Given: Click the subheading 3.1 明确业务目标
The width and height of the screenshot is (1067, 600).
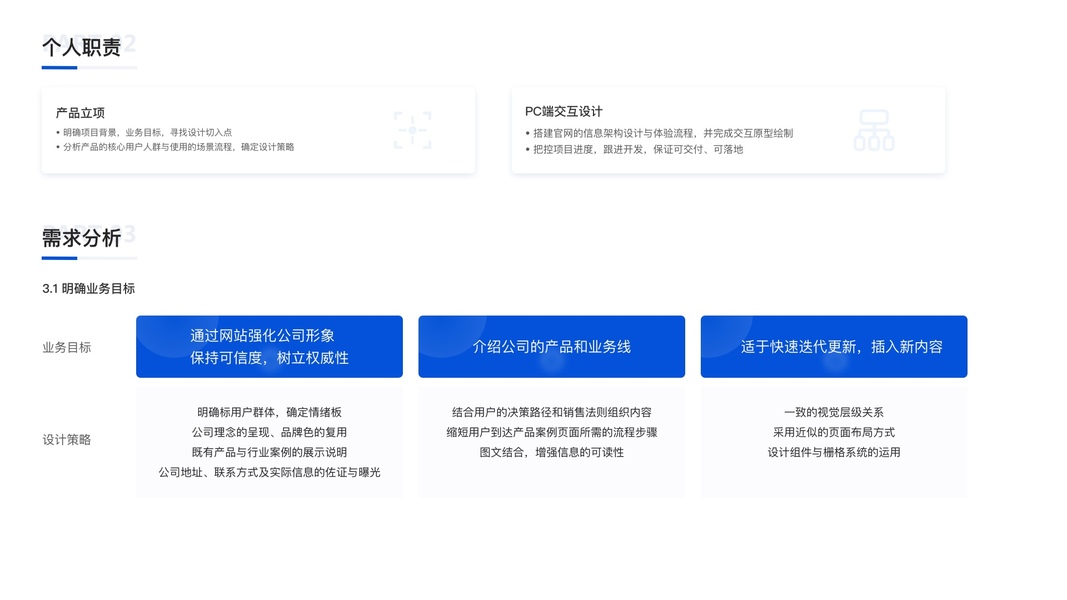Looking at the screenshot, I should point(88,288).
